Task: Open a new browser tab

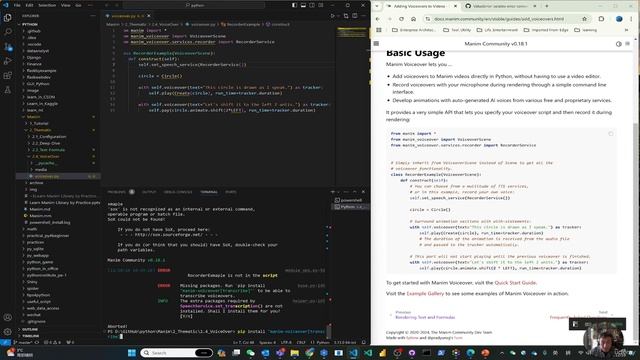Action: [x=547, y=6]
